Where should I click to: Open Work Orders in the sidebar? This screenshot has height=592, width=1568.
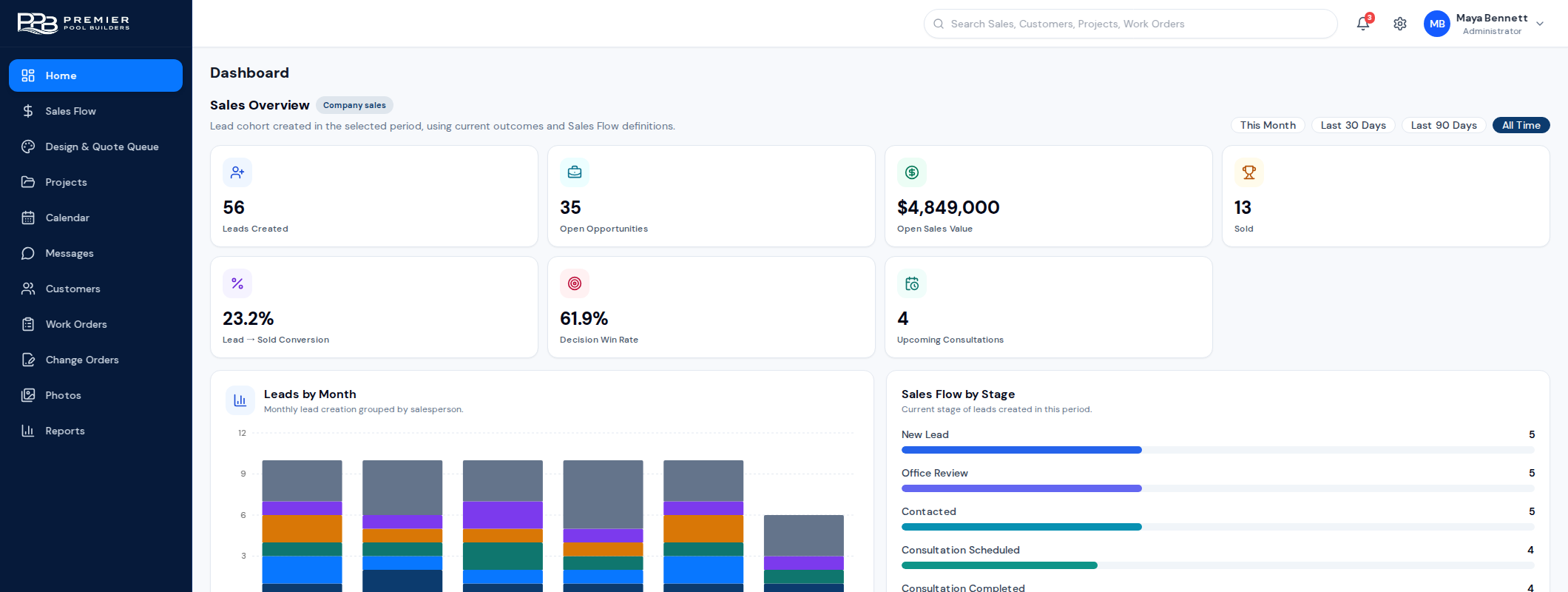click(95, 324)
